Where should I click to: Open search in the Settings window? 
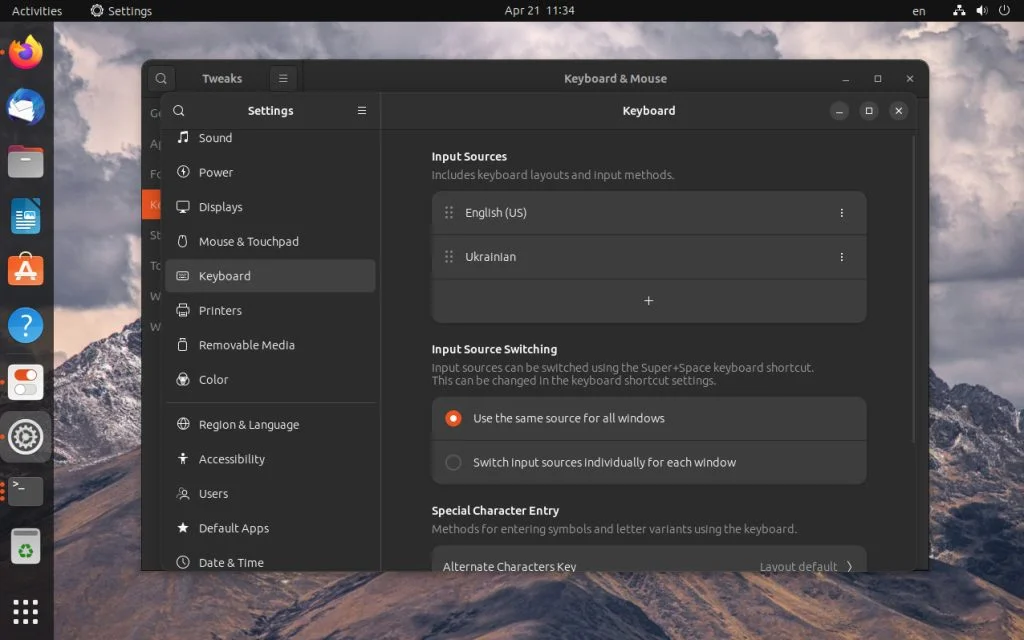(179, 110)
